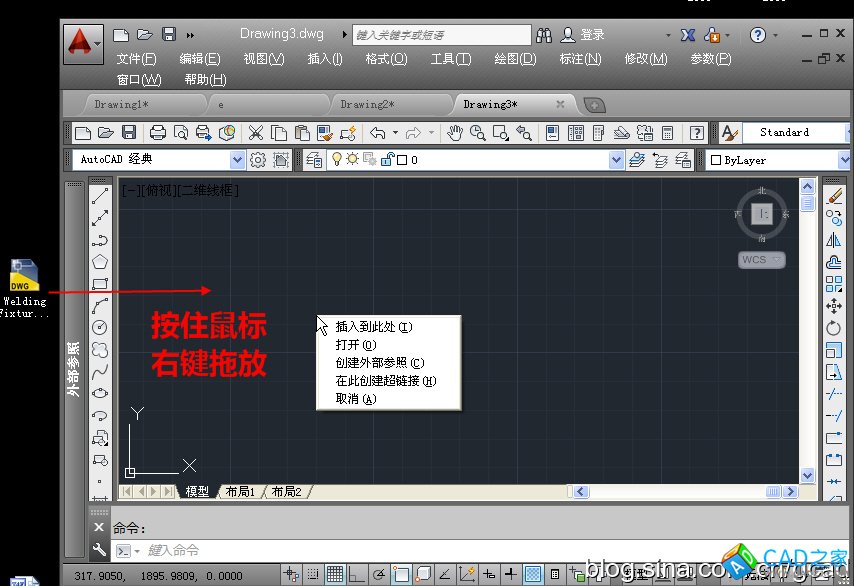Viewport: 854px width, 586px height.
Task: Click 取消 in the context menu
Action: click(356, 399)
